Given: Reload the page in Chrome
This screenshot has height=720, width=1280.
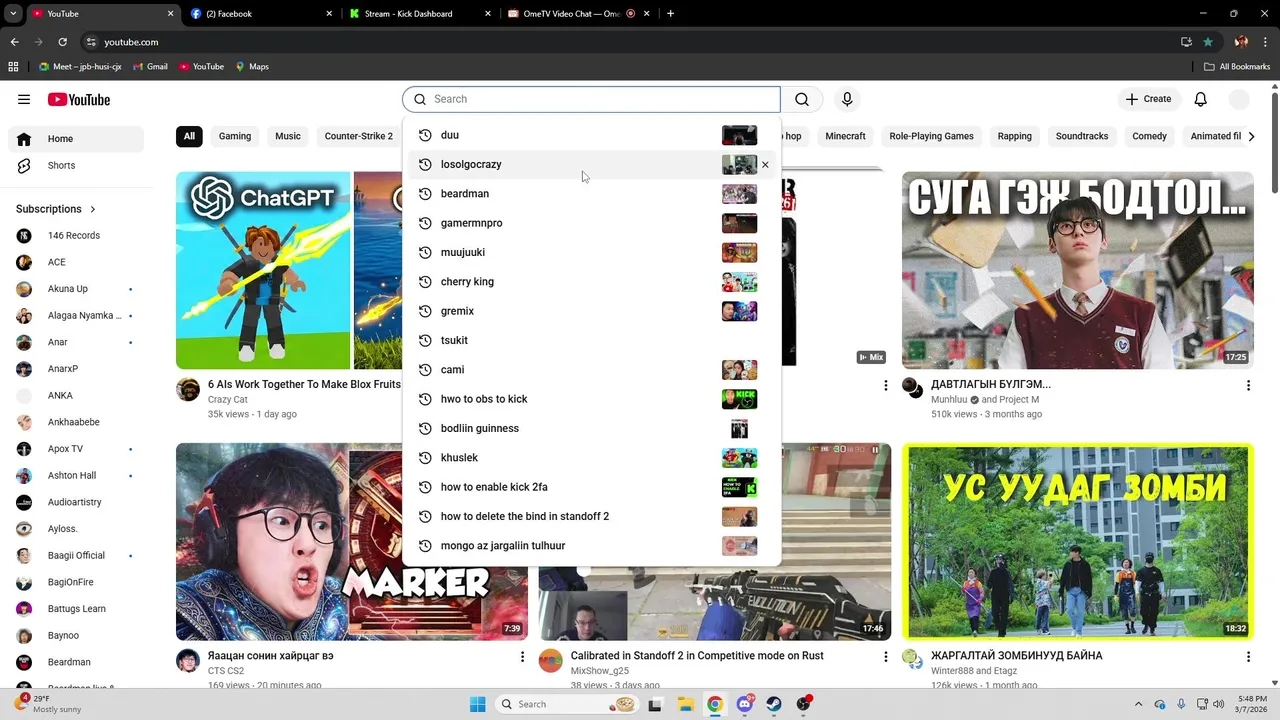Looking at the screenshot, I should tap(62, 42).
